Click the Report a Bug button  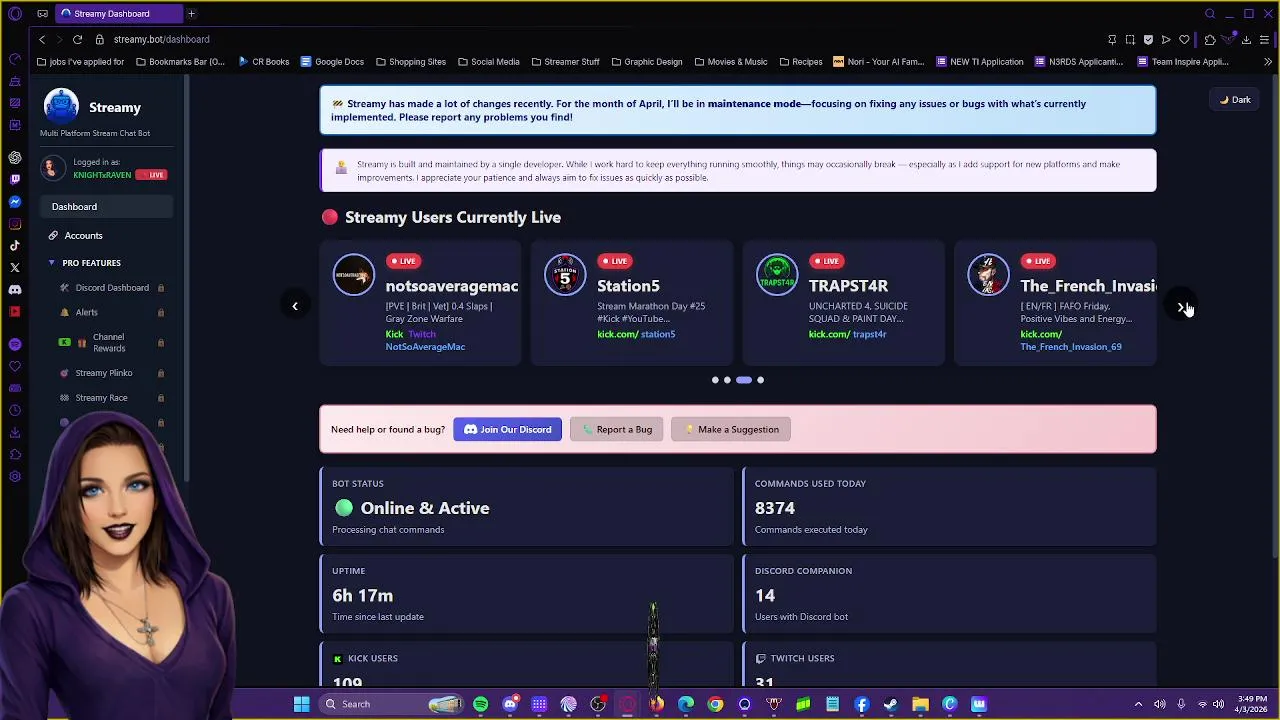(616, 430)
